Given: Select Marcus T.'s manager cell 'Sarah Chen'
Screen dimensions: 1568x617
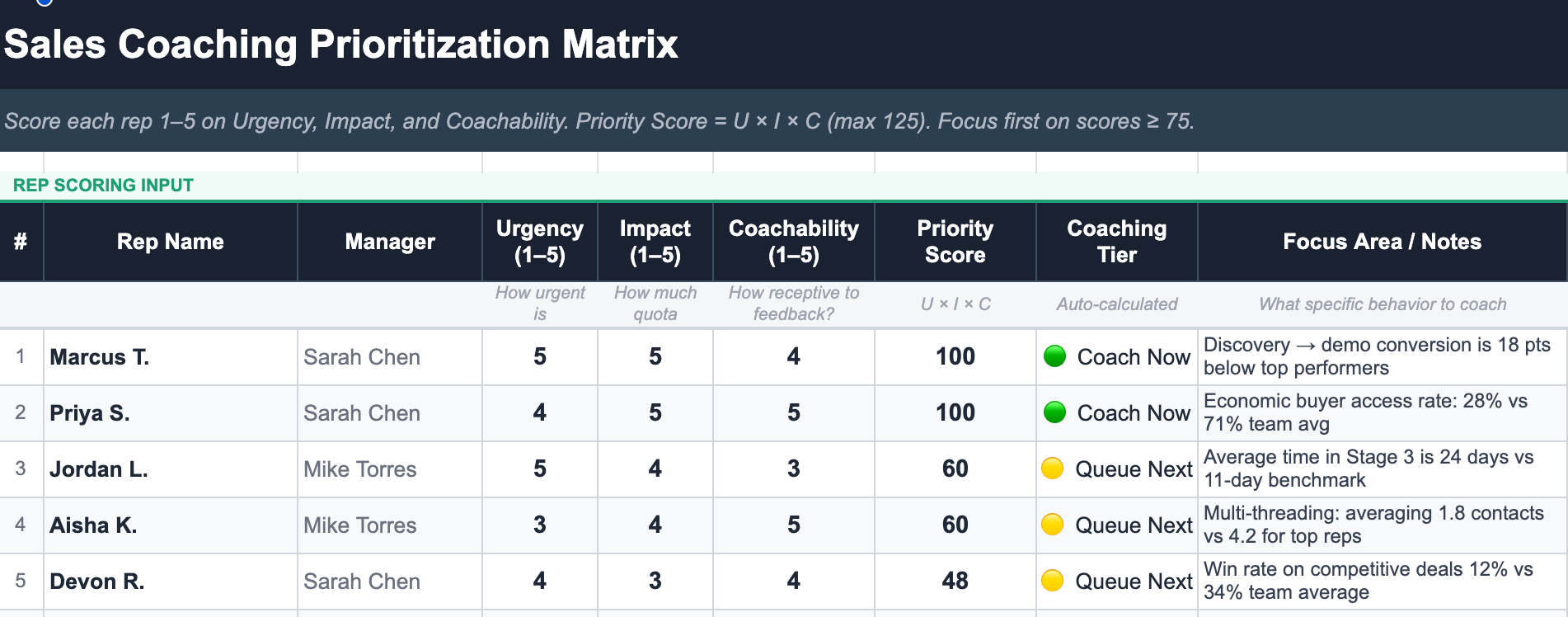Looking at the screenshot, I should pos(390,357).
